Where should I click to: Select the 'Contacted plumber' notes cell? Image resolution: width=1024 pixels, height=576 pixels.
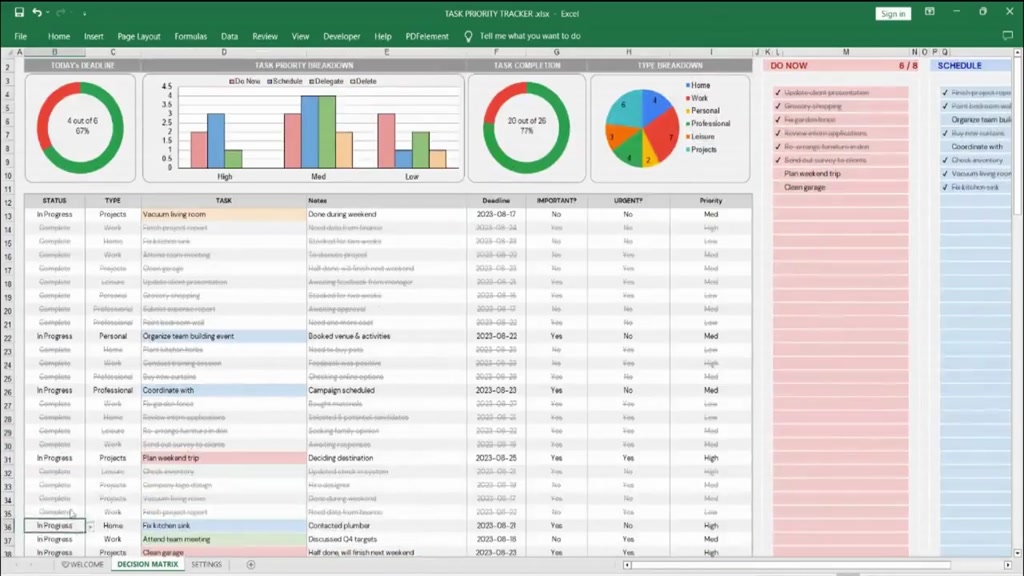click(387, 526)
